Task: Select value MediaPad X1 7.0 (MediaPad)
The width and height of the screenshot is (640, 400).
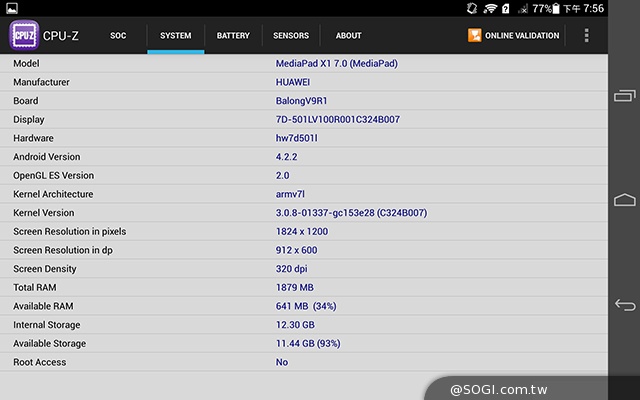Action: click(x=337, y=63)
